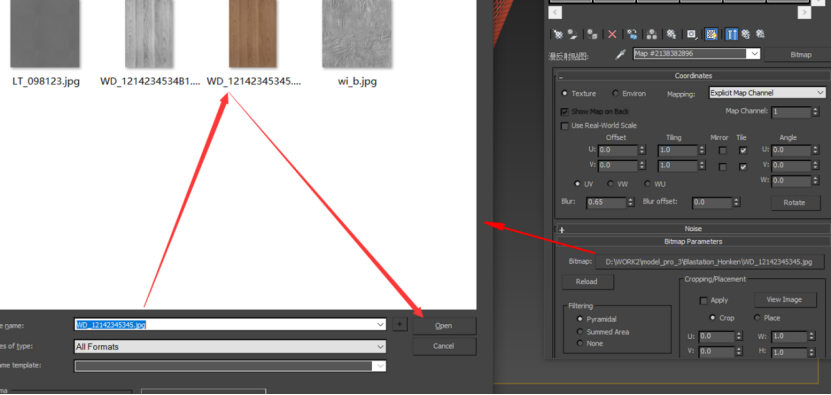The height and width of the screenshot is (395, 831).
Task: Click the Material ID Channel icon
Action: click(x=692, y=34)
